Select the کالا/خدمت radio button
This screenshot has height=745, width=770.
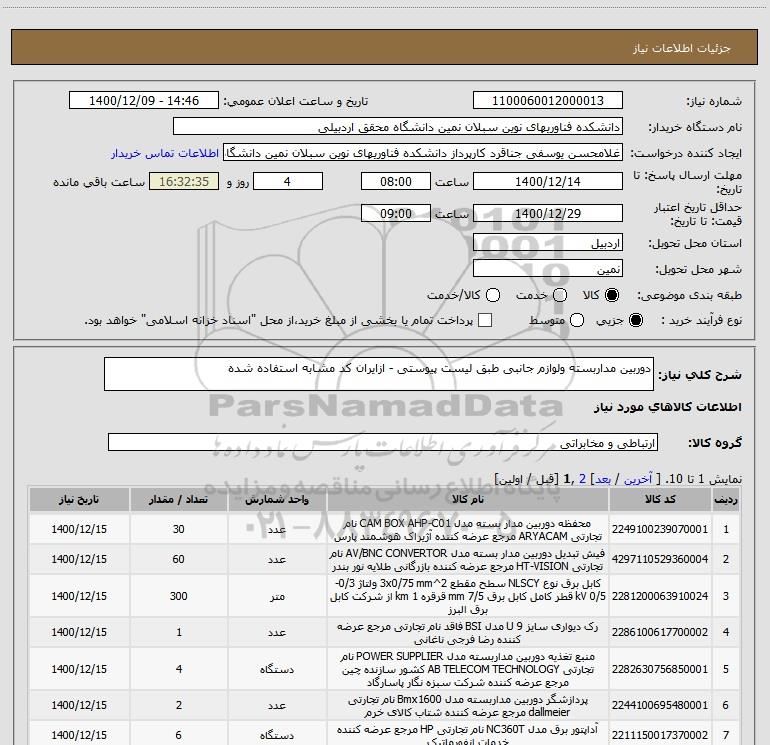tap(493, 295)
